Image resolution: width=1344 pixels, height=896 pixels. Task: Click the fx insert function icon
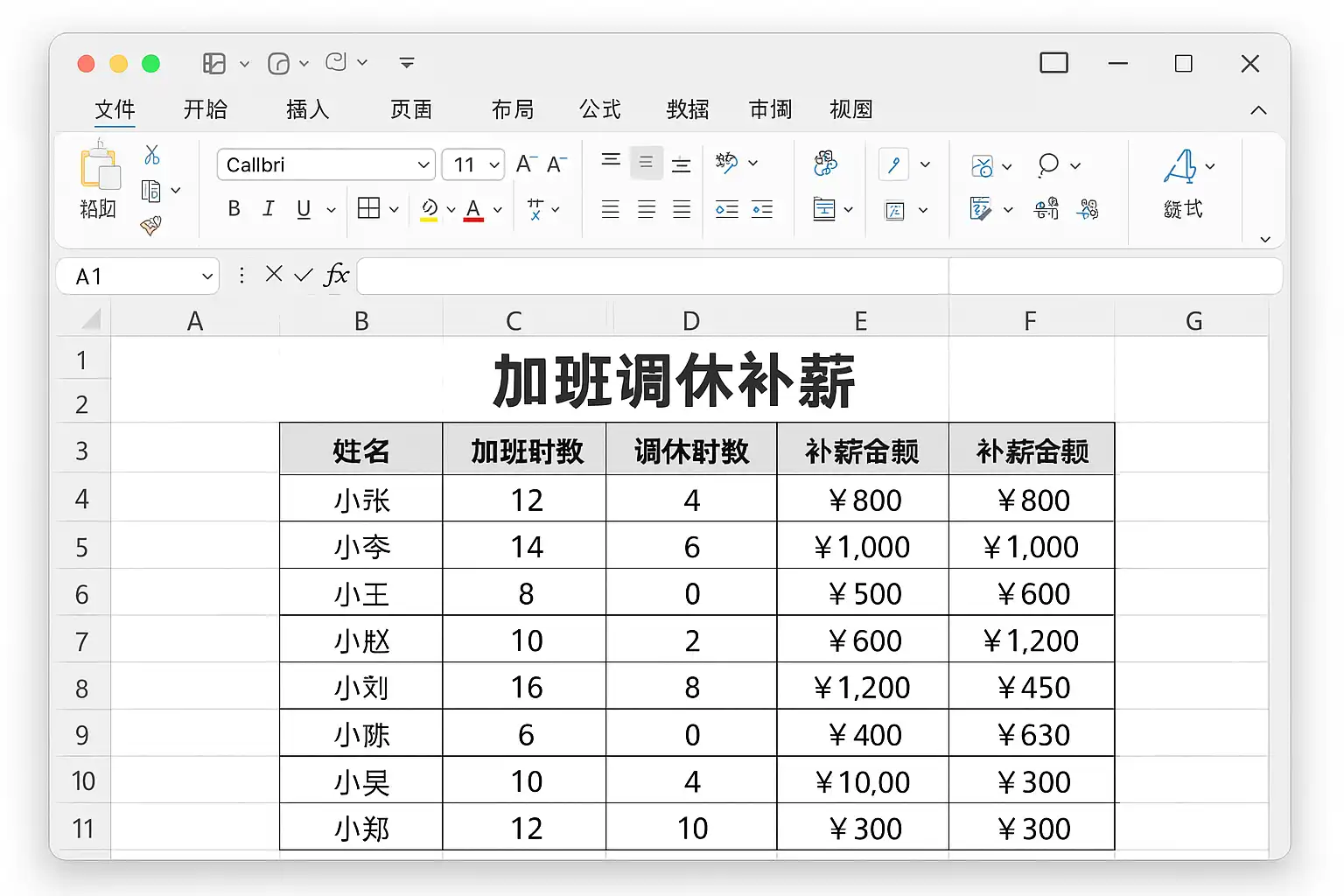pyautogui.click(x=336, y=276)
